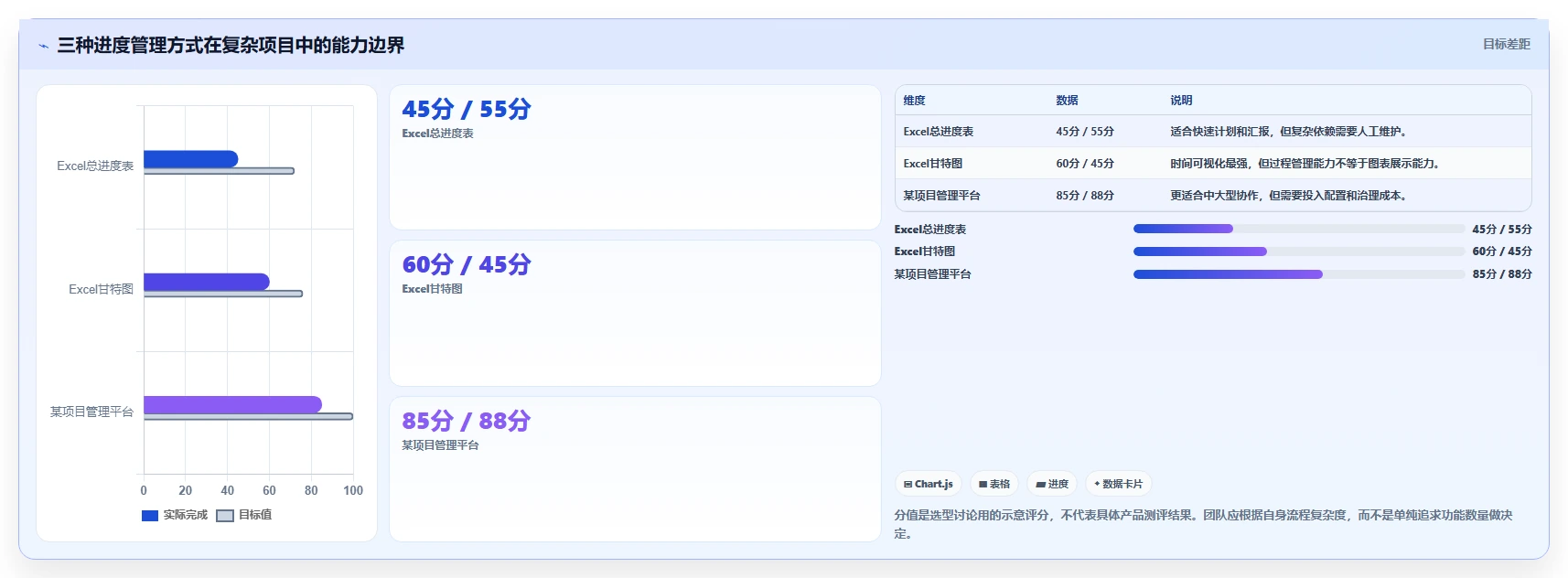Click the Excel甘特图 chart axis label
Screen dimensions: 1568x578
pyautogui.click(x=101, y=289)
